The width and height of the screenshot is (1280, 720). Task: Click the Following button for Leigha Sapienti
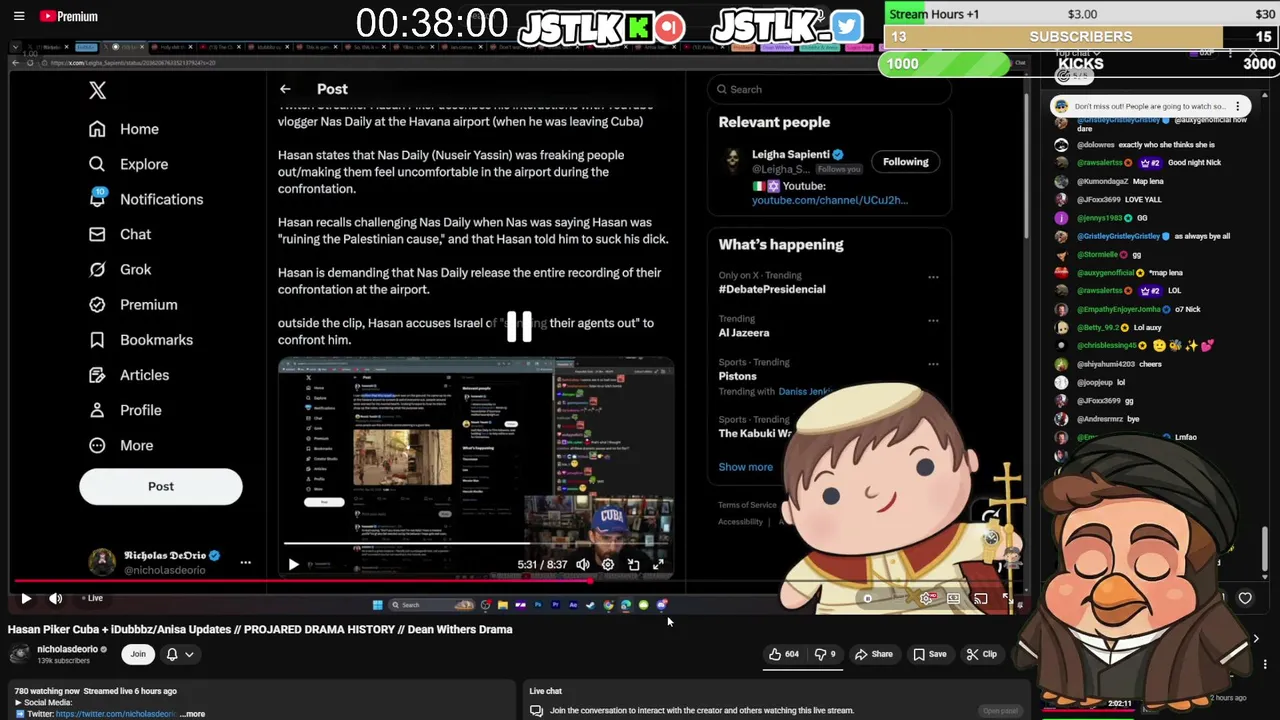pyautogui.click(x=905, y=162)
